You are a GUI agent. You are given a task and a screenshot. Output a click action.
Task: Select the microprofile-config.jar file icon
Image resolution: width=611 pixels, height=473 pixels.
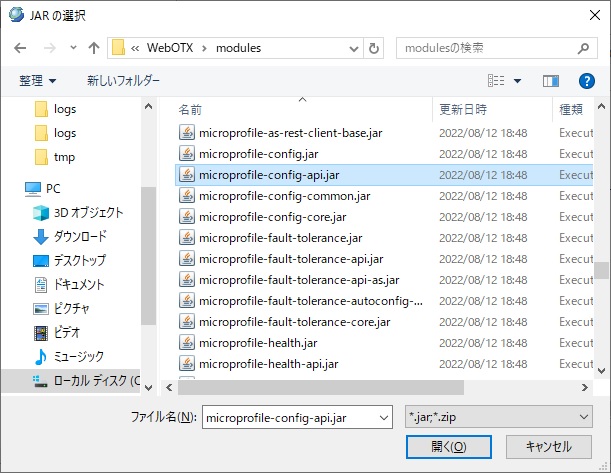[186, 152]
